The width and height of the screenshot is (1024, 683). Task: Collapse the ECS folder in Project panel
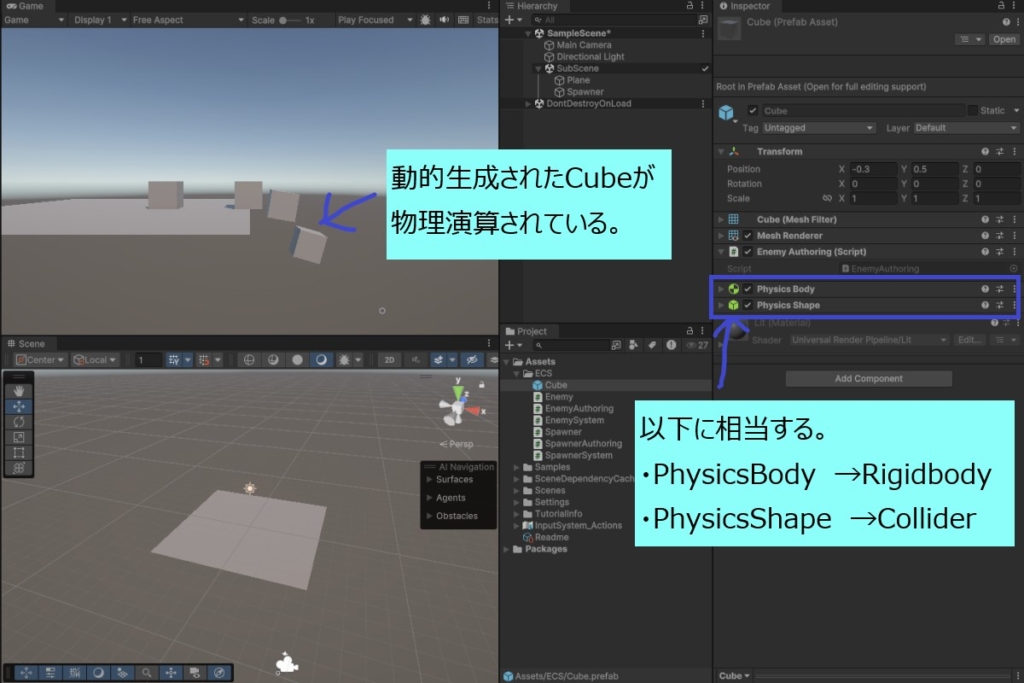coord(514,372)
